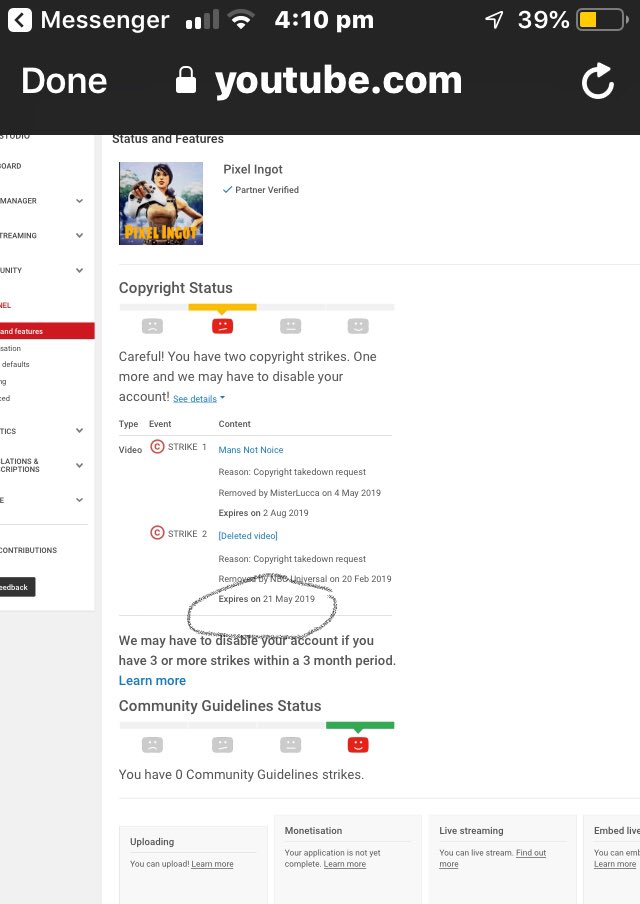Tap the youtube.com address text
Screen dimensions: 640x904
point(338,81)
